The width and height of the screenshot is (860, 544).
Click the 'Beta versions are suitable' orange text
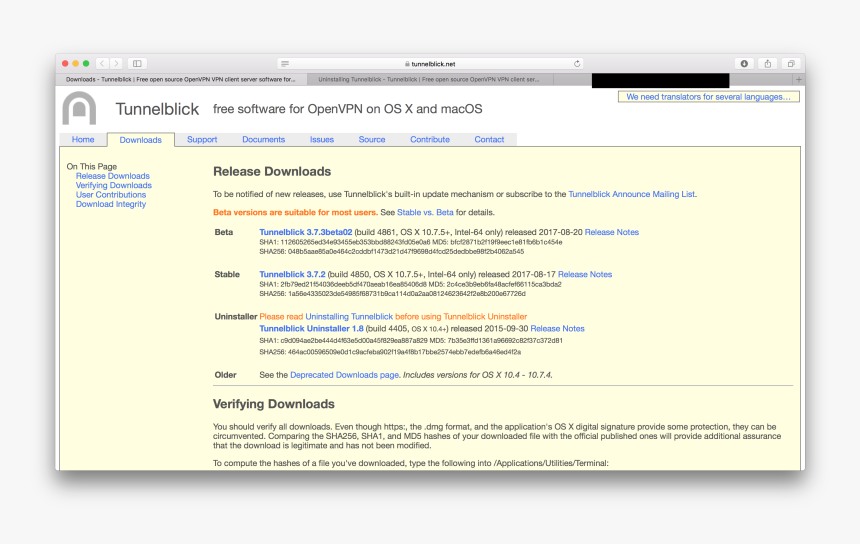click(x=295, y=212)
